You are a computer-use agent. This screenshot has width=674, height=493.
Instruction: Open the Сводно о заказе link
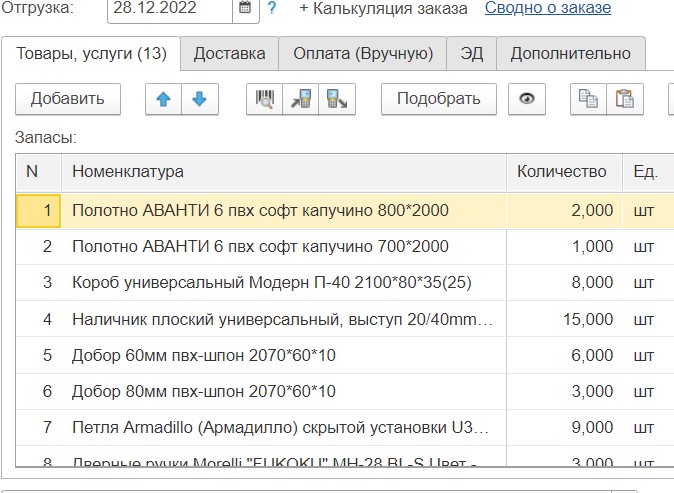click(x=547, y=9)
